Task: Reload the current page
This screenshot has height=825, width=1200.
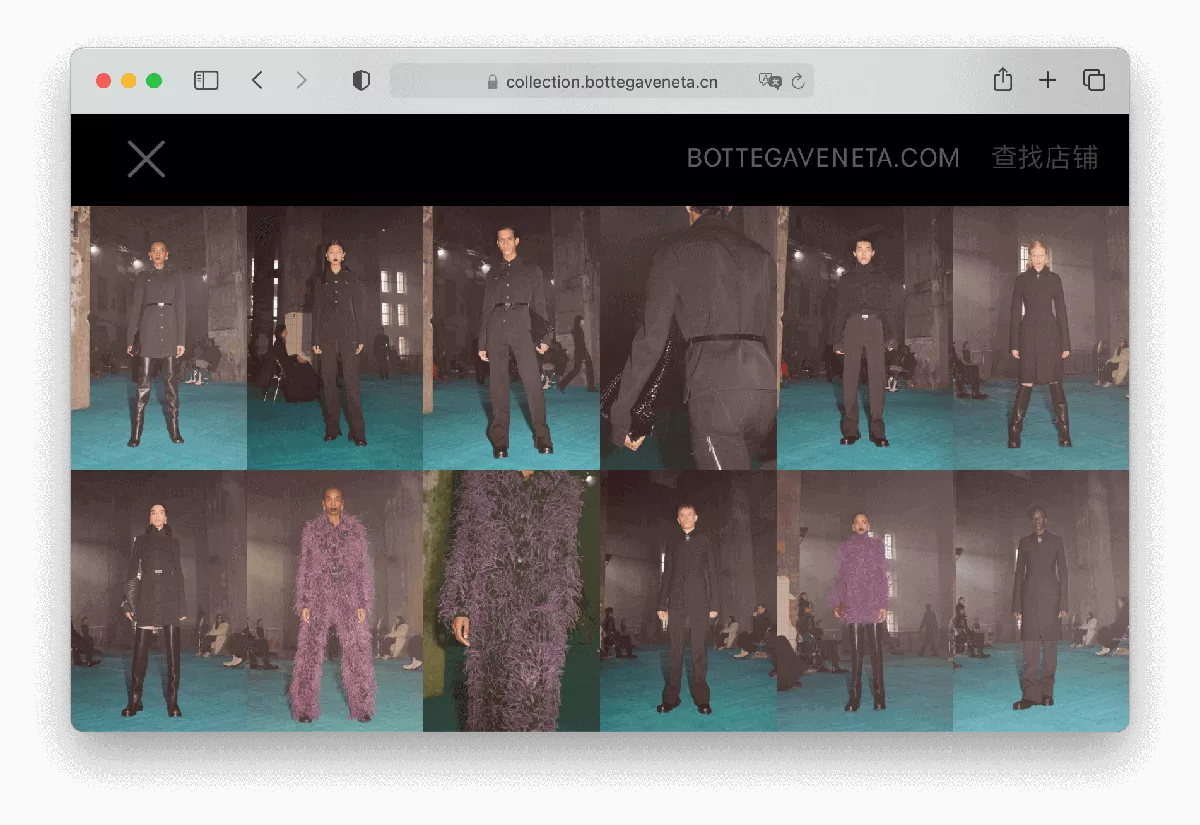Action: point(798,82)
